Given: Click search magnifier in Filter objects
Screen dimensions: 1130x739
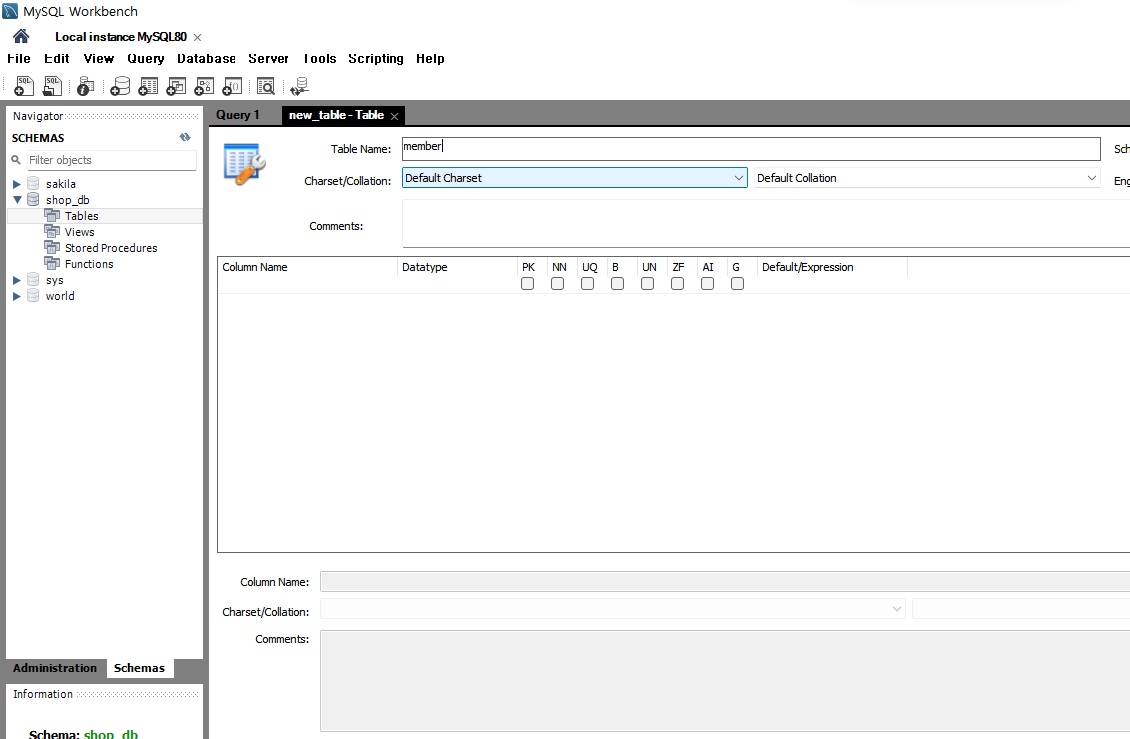Looking at the screenshot, I should [x=16, y=160].
